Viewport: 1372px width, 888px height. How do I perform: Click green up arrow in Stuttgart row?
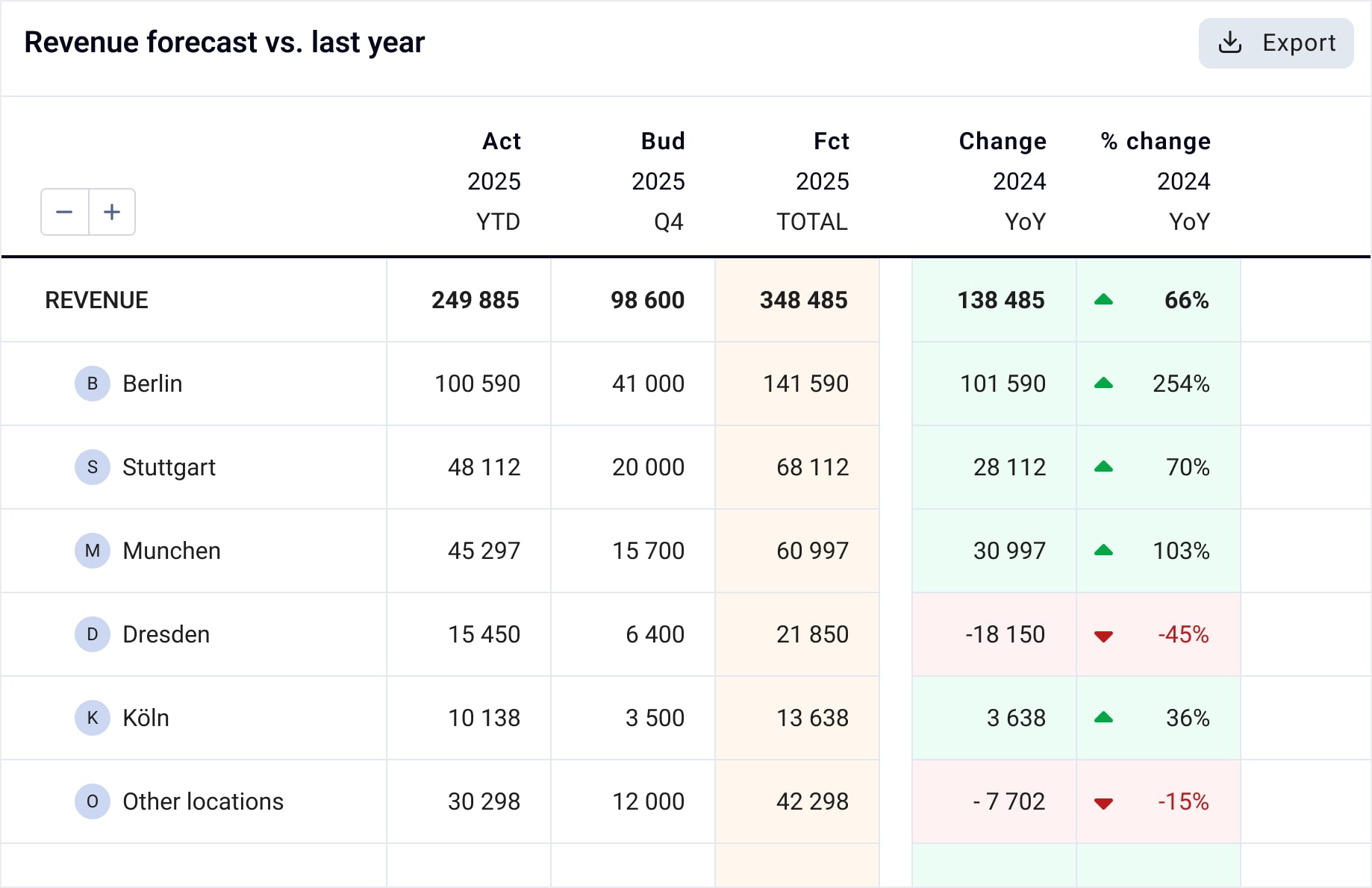[x=1103, y=467]
